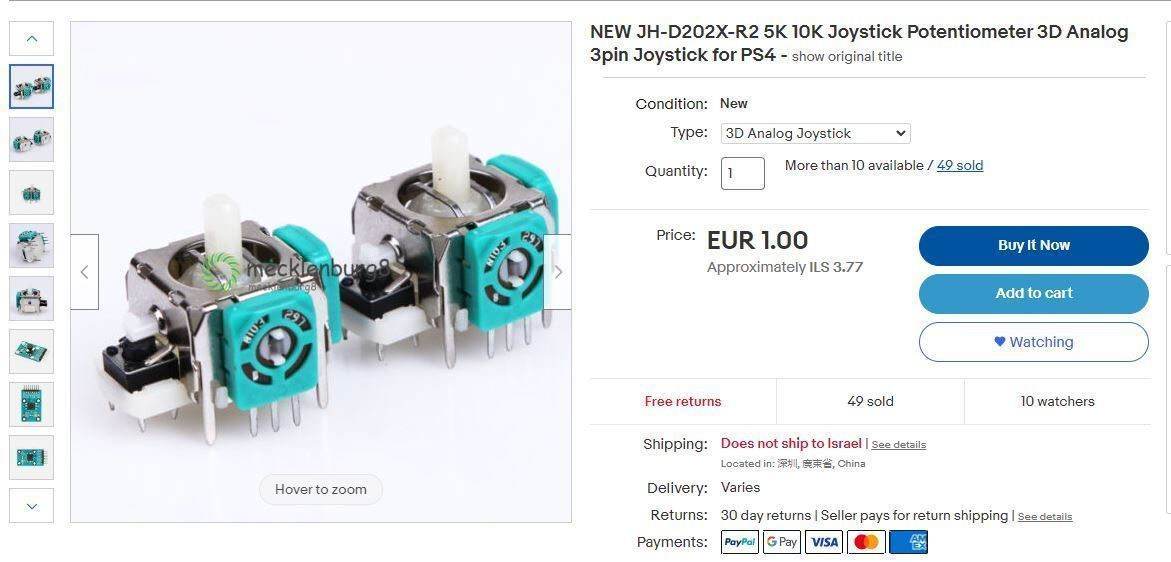
Task: Open the See details link for returns
Action: [x=1045, y=516]
